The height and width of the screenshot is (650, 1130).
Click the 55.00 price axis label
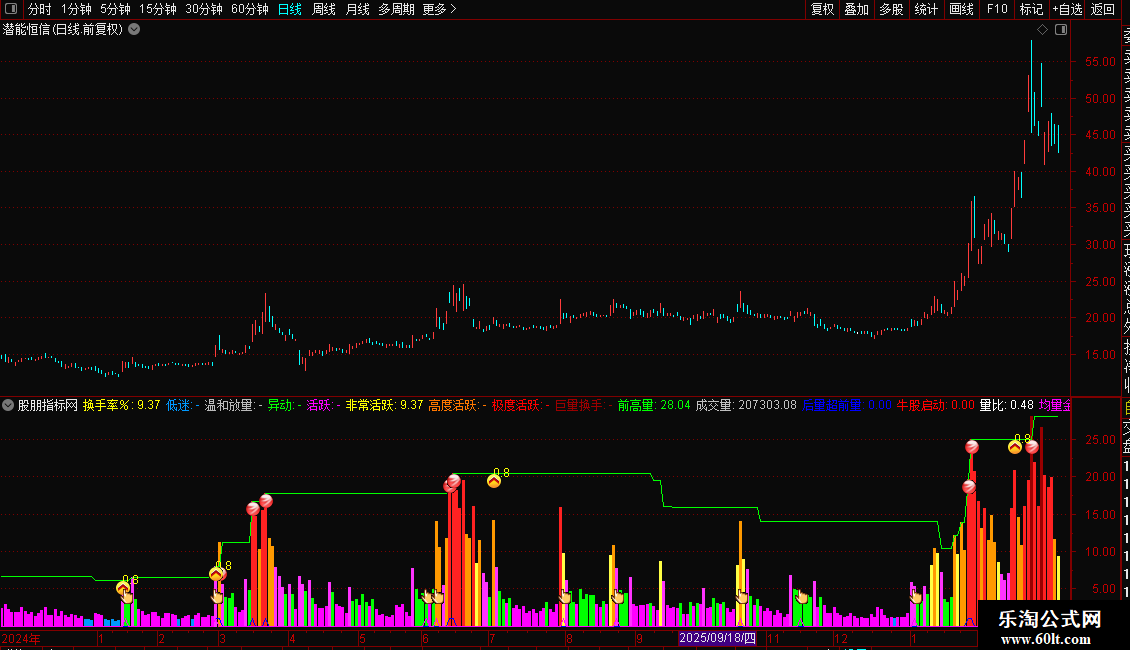[1100, 62]
